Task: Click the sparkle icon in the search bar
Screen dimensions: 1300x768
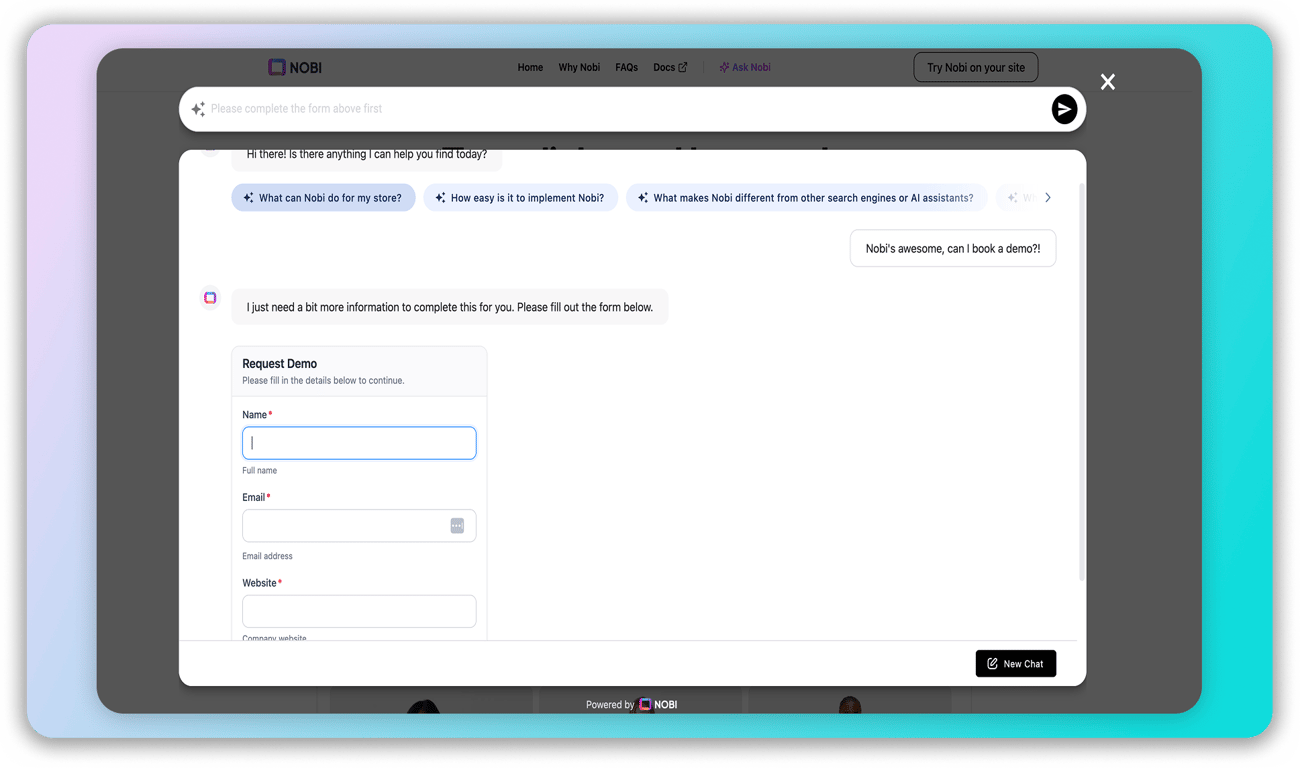Action: click(x=198, y=109)
